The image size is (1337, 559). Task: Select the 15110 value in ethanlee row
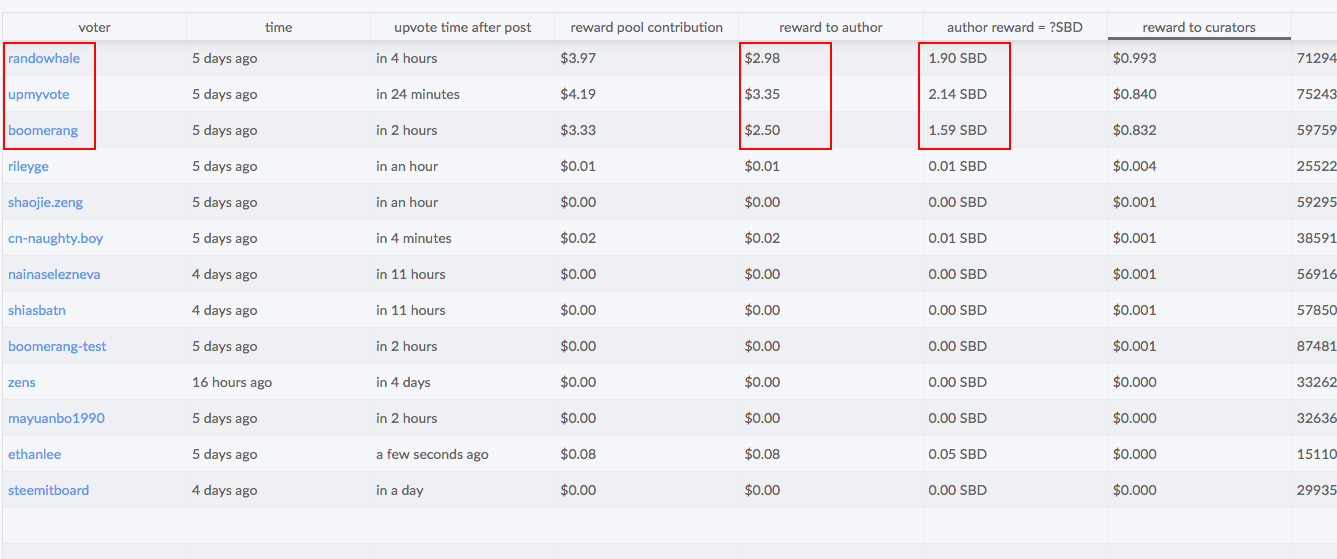point(1314,454)
